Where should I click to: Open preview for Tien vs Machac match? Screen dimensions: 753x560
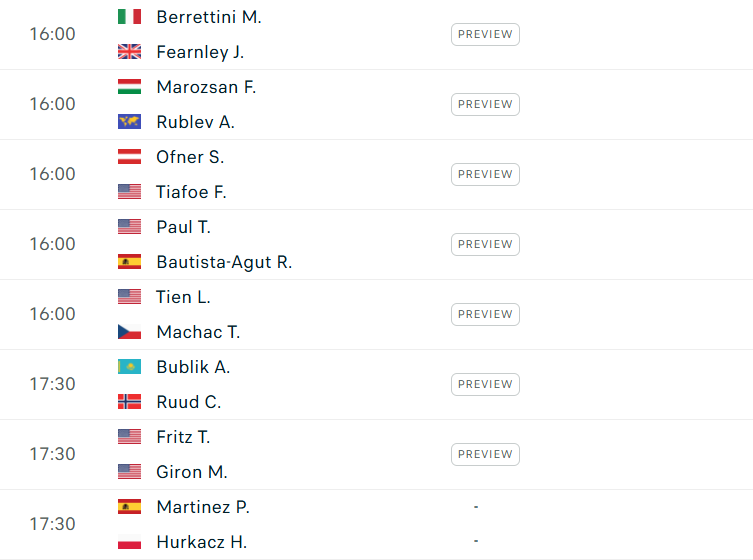(x=485, y=315)
